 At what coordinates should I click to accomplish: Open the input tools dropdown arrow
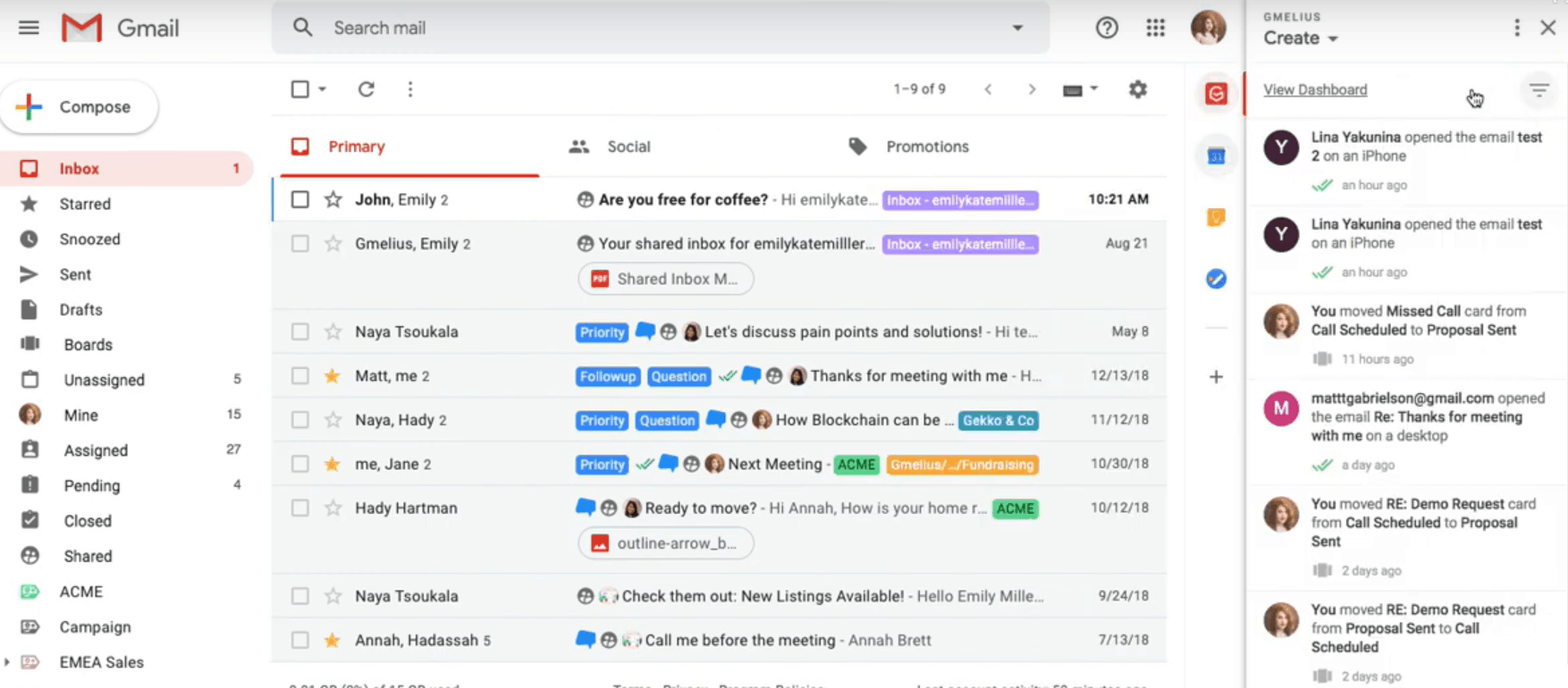tap(1094, 89)
